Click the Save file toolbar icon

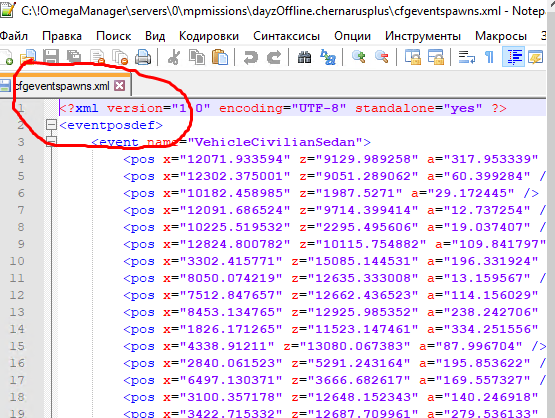51,57
